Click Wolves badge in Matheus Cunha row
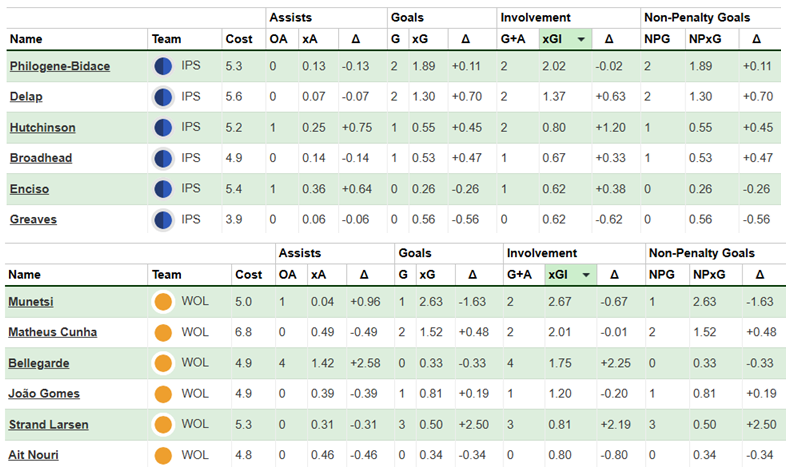The width and height of the screenshot is (789, 472). point(163,332)
